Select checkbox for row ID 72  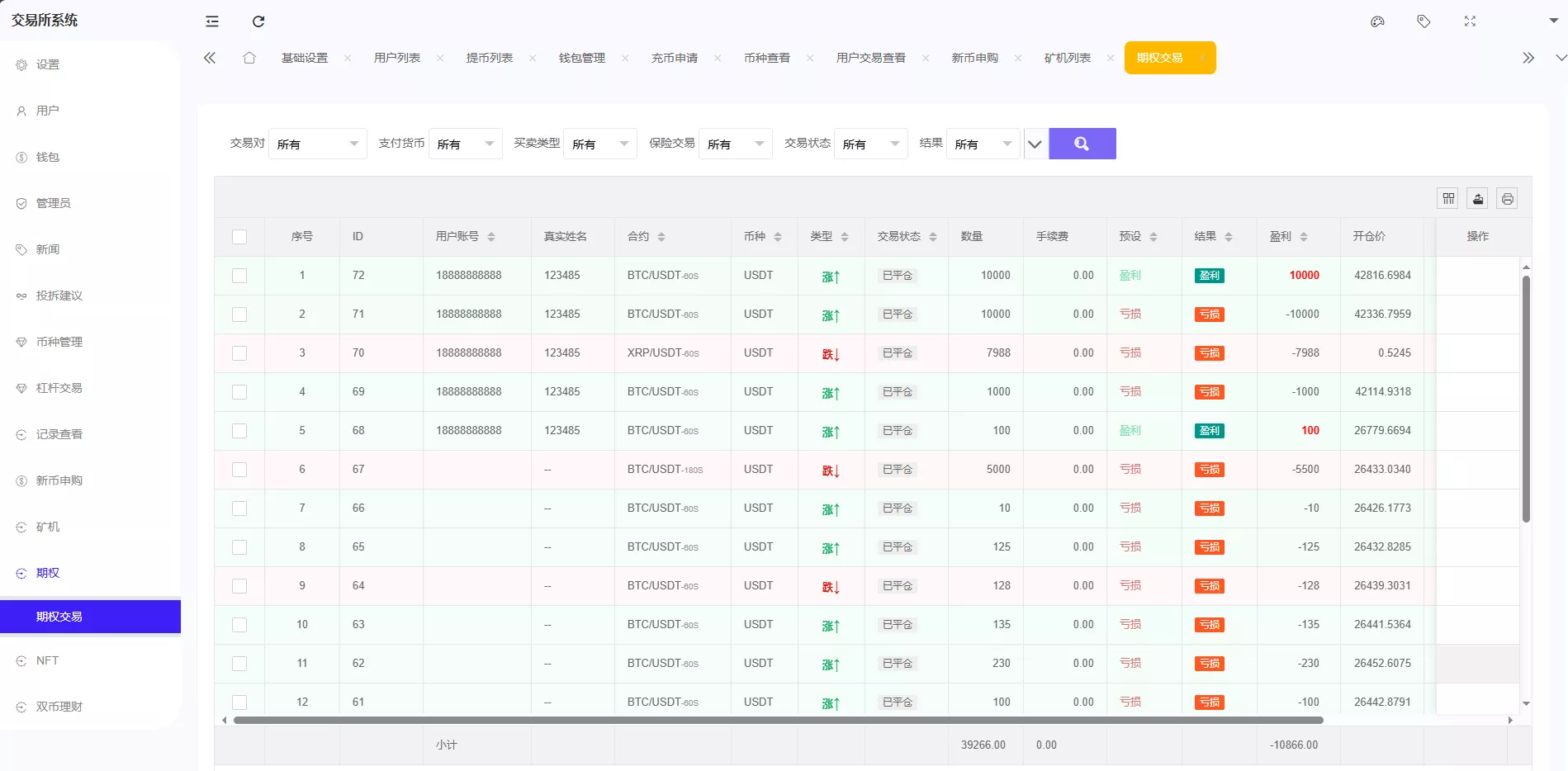pos(239,276)
